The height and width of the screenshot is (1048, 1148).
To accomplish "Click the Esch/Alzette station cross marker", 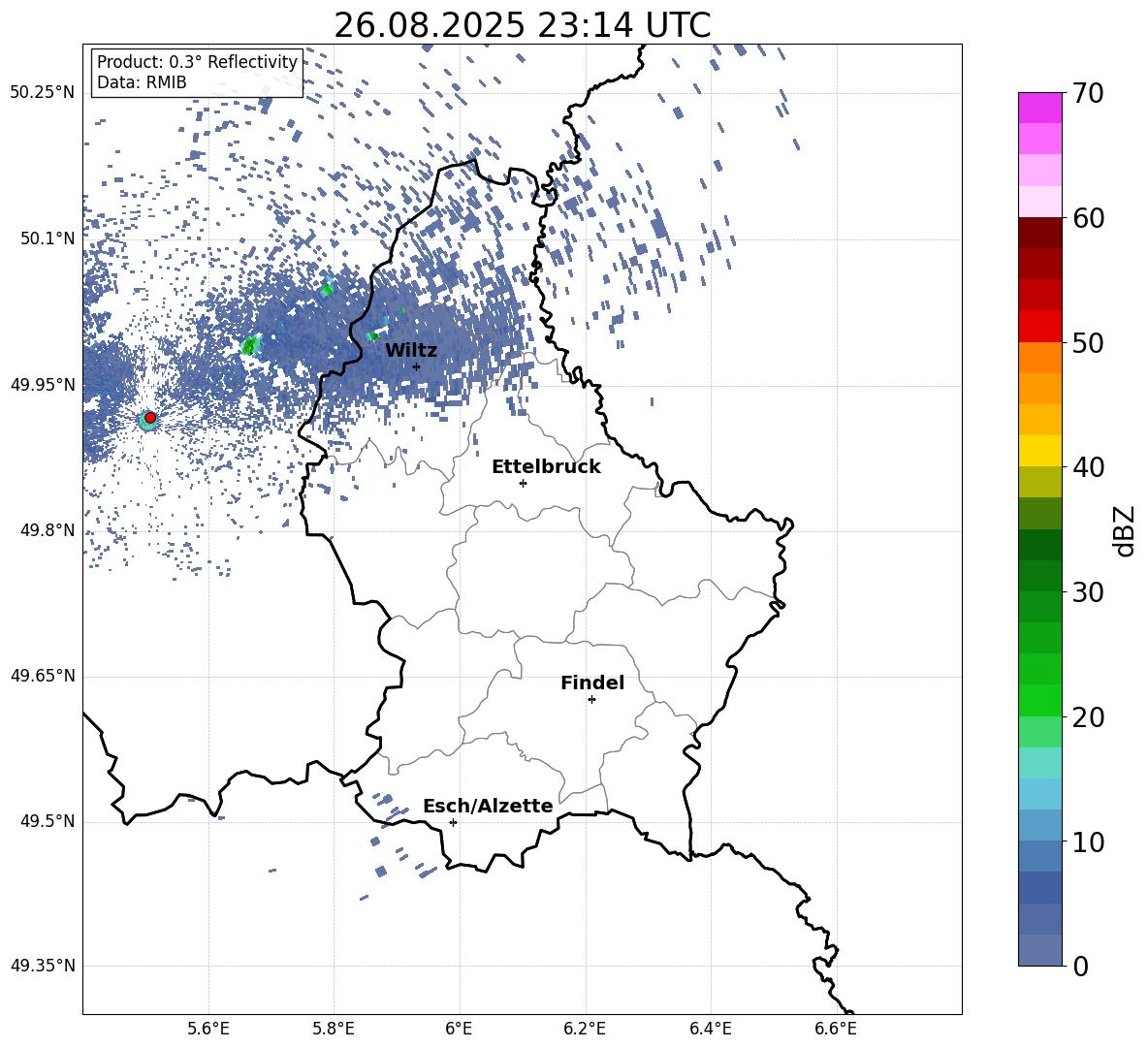I will [453, 822].
